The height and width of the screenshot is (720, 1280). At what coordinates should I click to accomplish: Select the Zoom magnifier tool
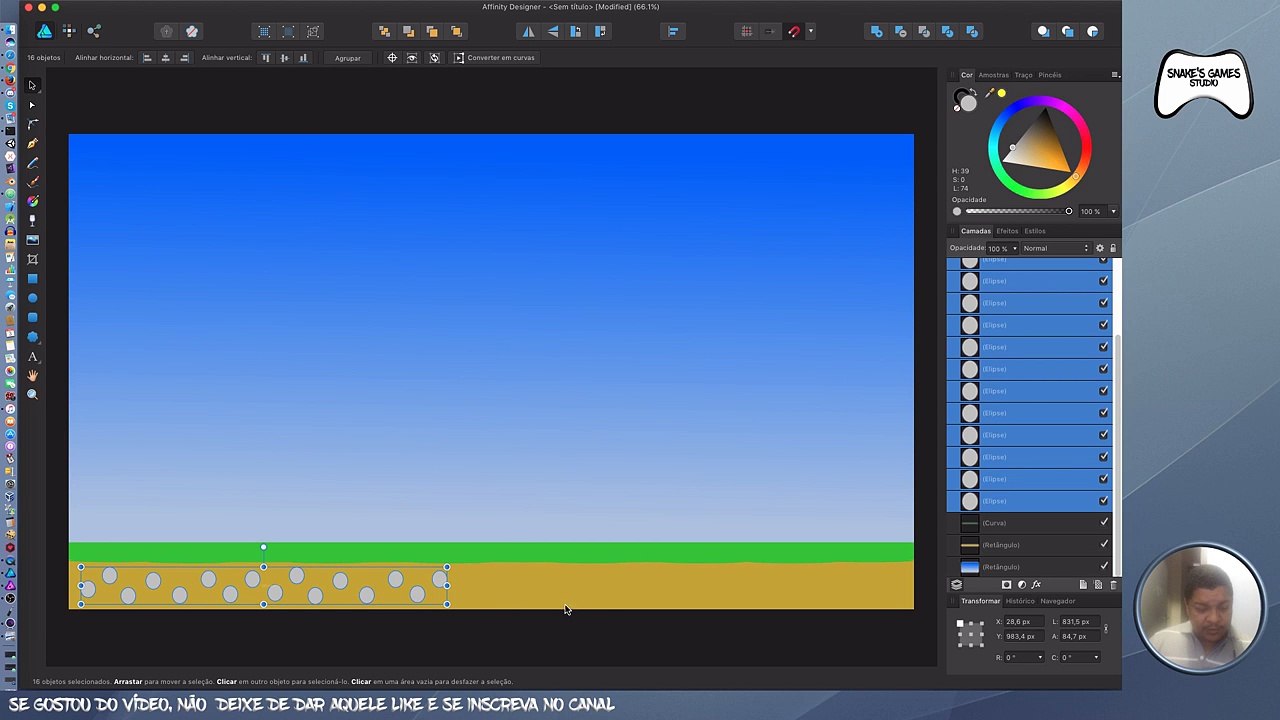coord(32,395)
